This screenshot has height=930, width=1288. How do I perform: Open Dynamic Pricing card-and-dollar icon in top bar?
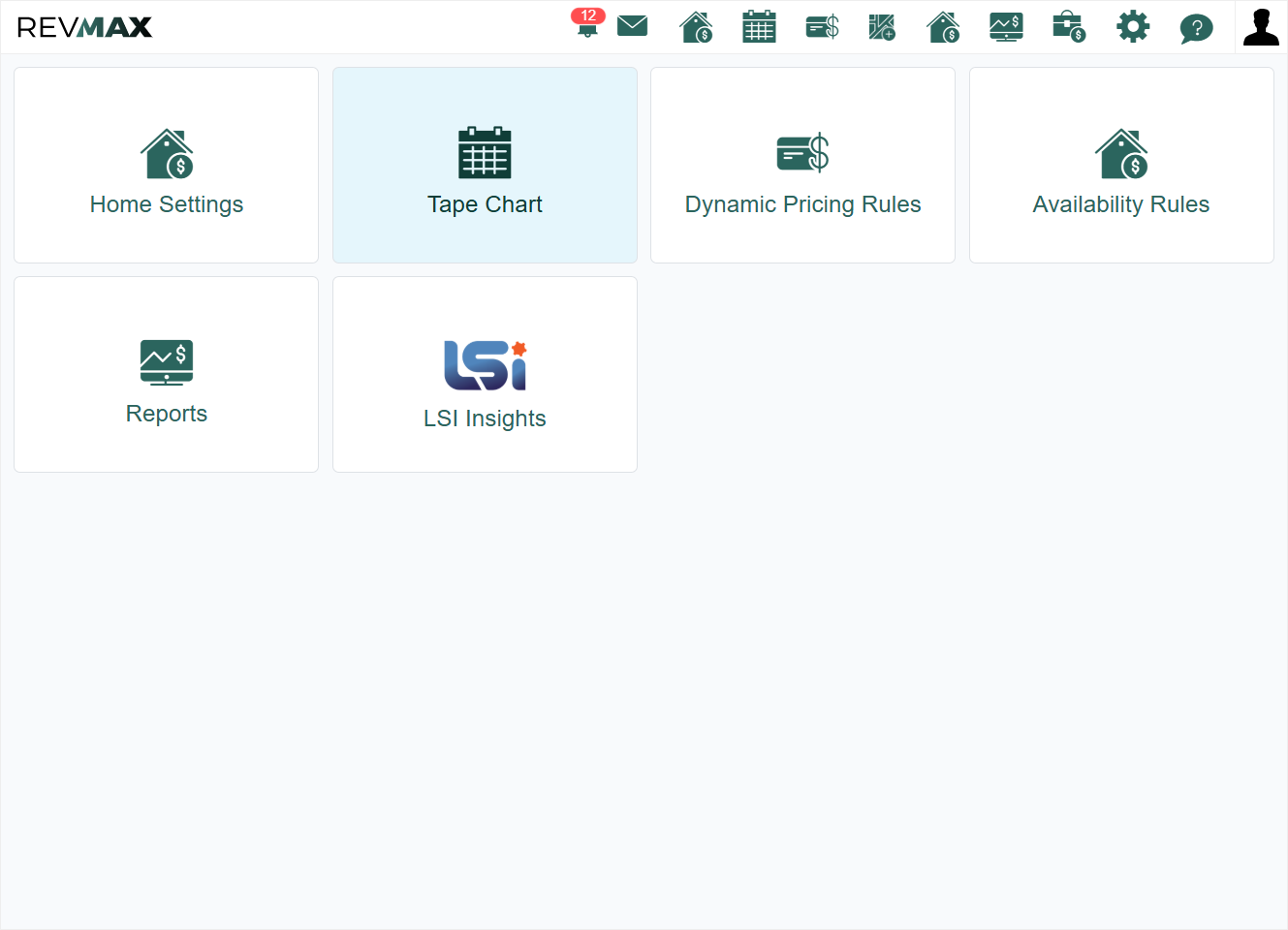pos(822,27)
